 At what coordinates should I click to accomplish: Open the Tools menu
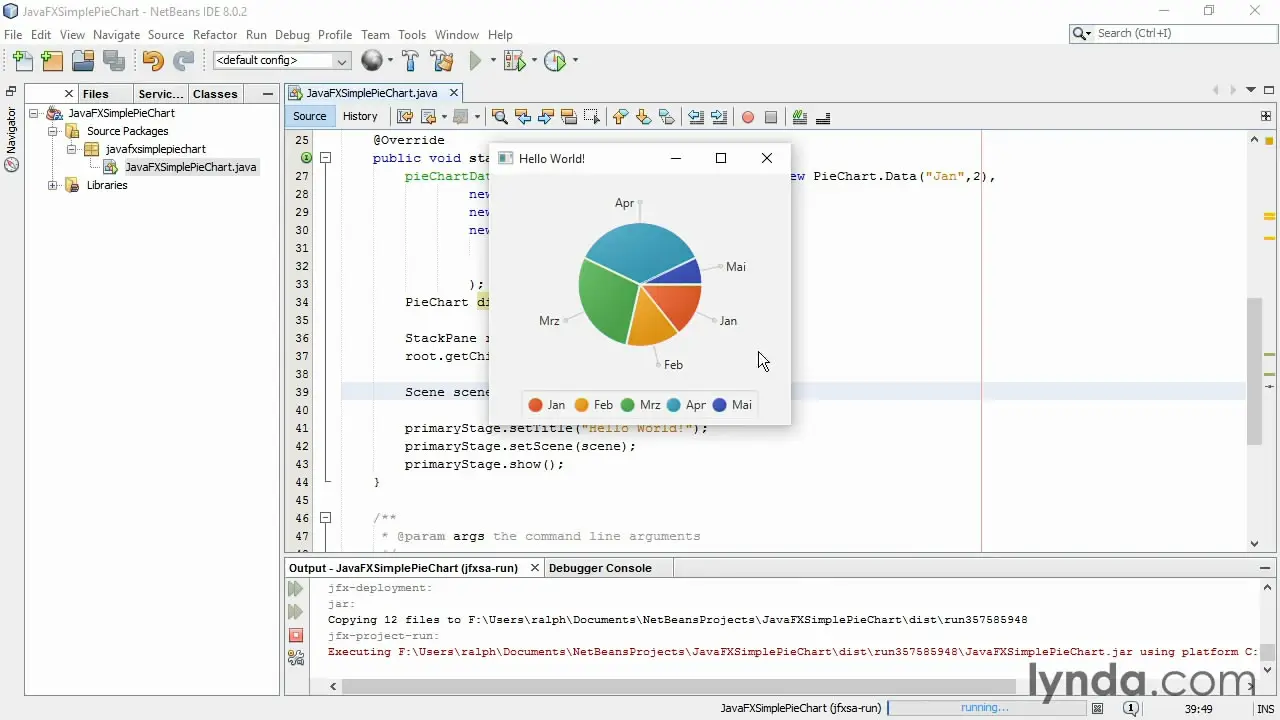point(412,34)
